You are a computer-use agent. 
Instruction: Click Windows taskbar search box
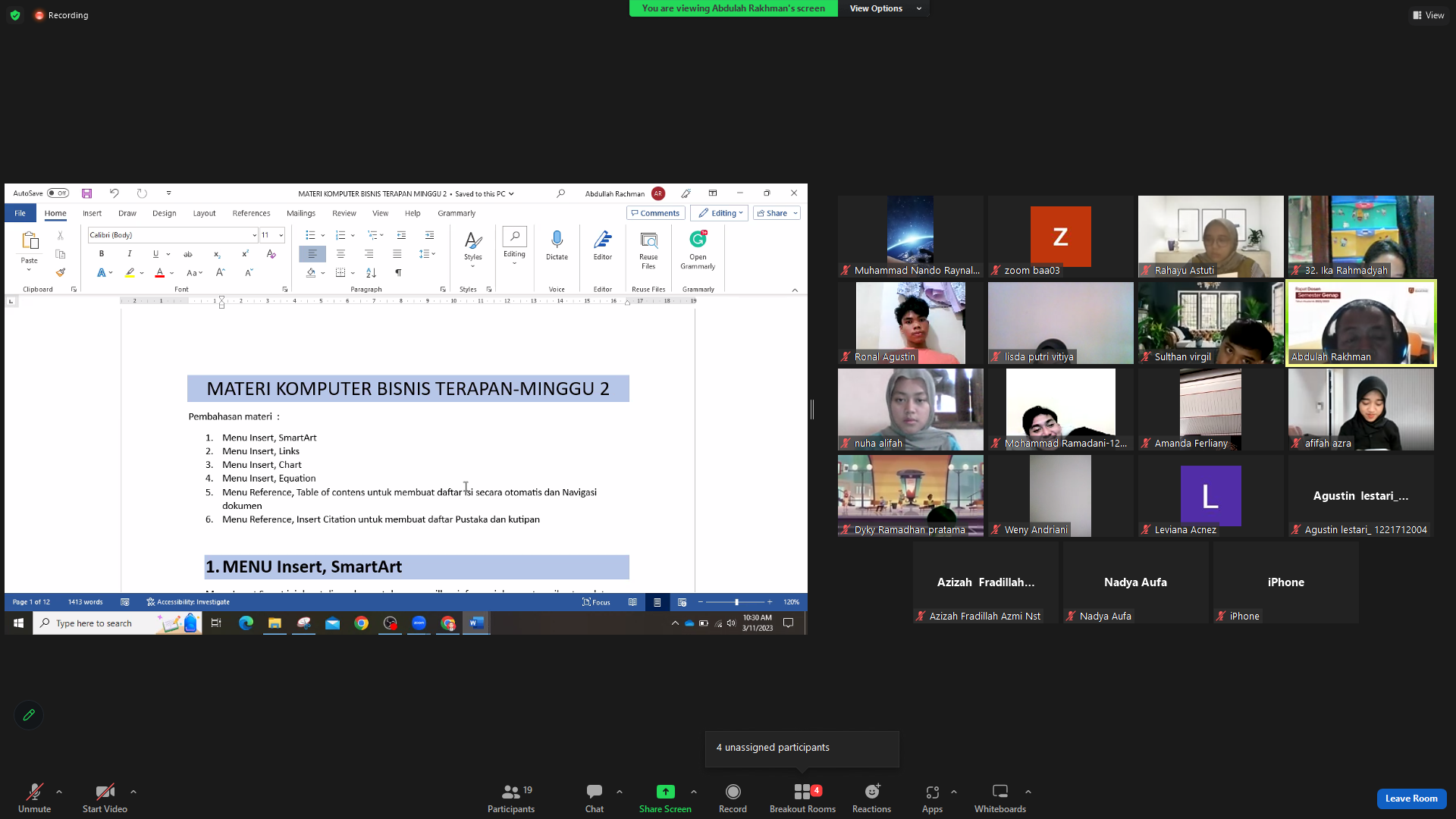coord(118,623)
